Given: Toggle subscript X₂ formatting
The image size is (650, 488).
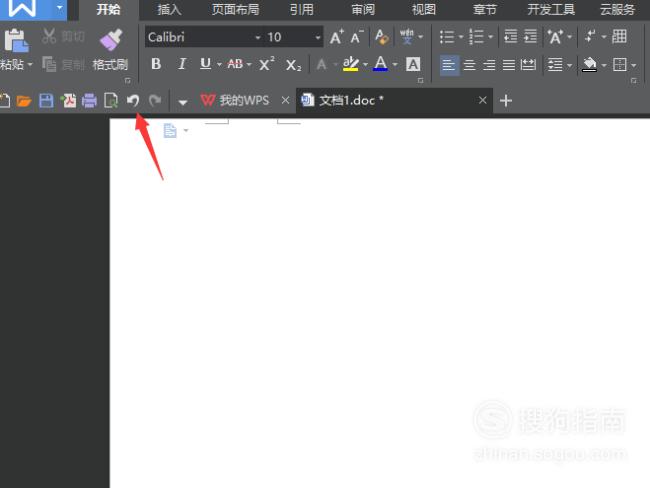Looking at the screenshot, I should [293, 65].
